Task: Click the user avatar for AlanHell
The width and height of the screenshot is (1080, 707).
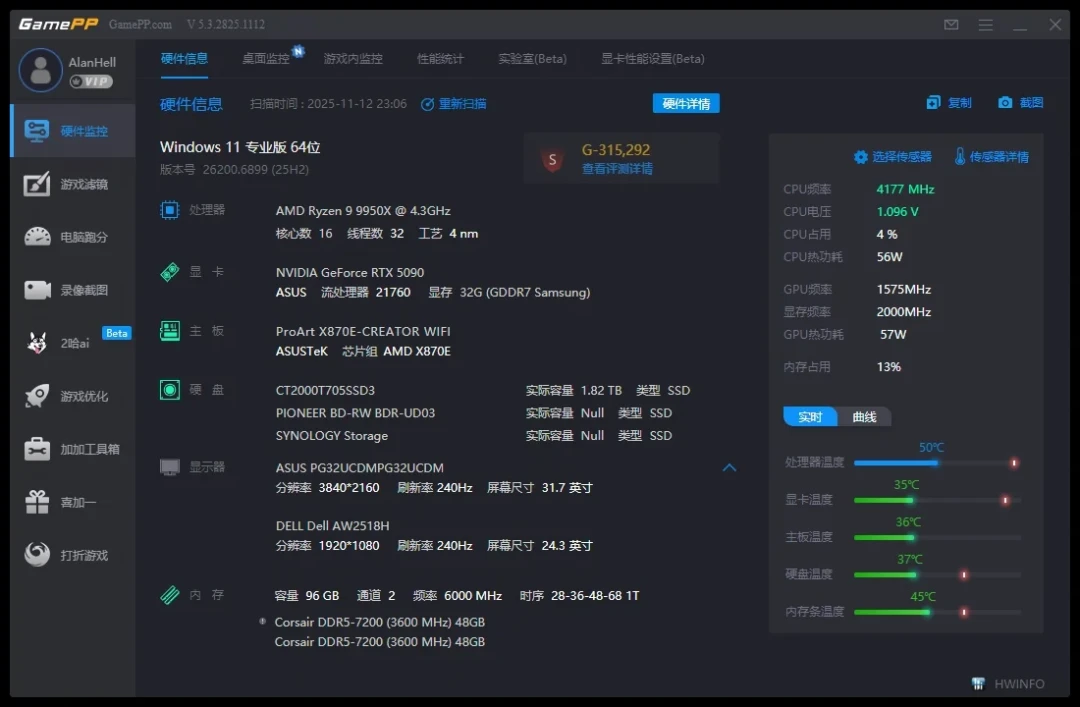Action: [x=41, y=70]
